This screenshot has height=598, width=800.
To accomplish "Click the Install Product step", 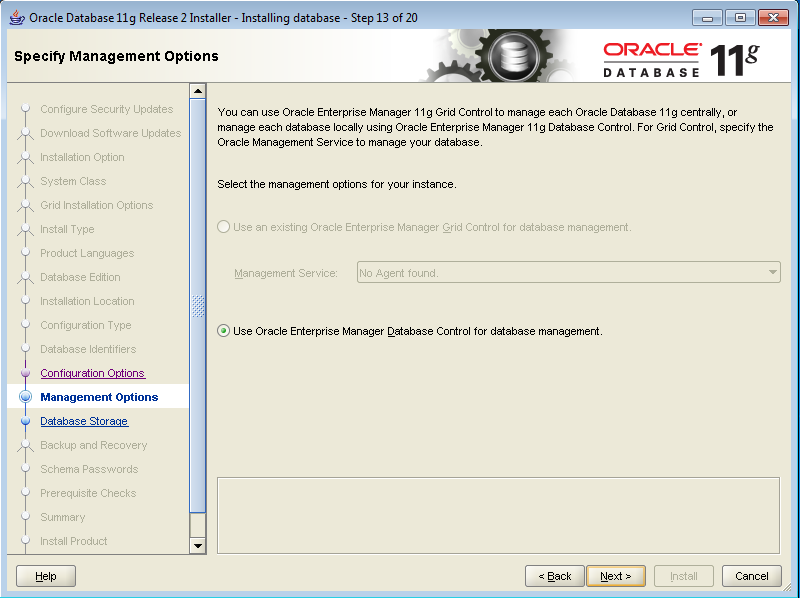I will point(73,541).
